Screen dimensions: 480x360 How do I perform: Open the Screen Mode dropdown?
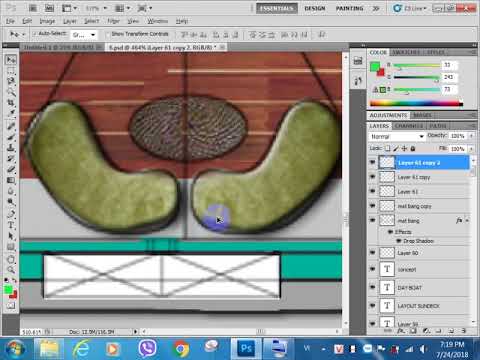[144, 8]
